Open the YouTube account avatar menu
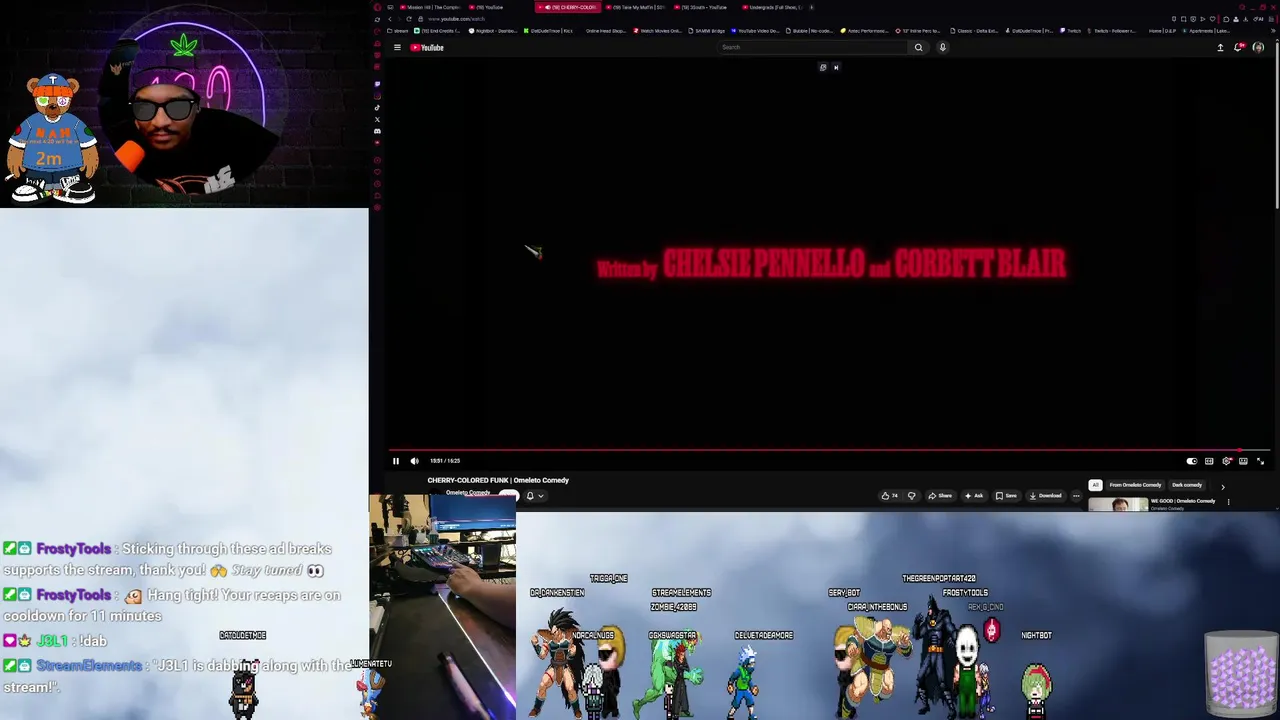 1258,47
